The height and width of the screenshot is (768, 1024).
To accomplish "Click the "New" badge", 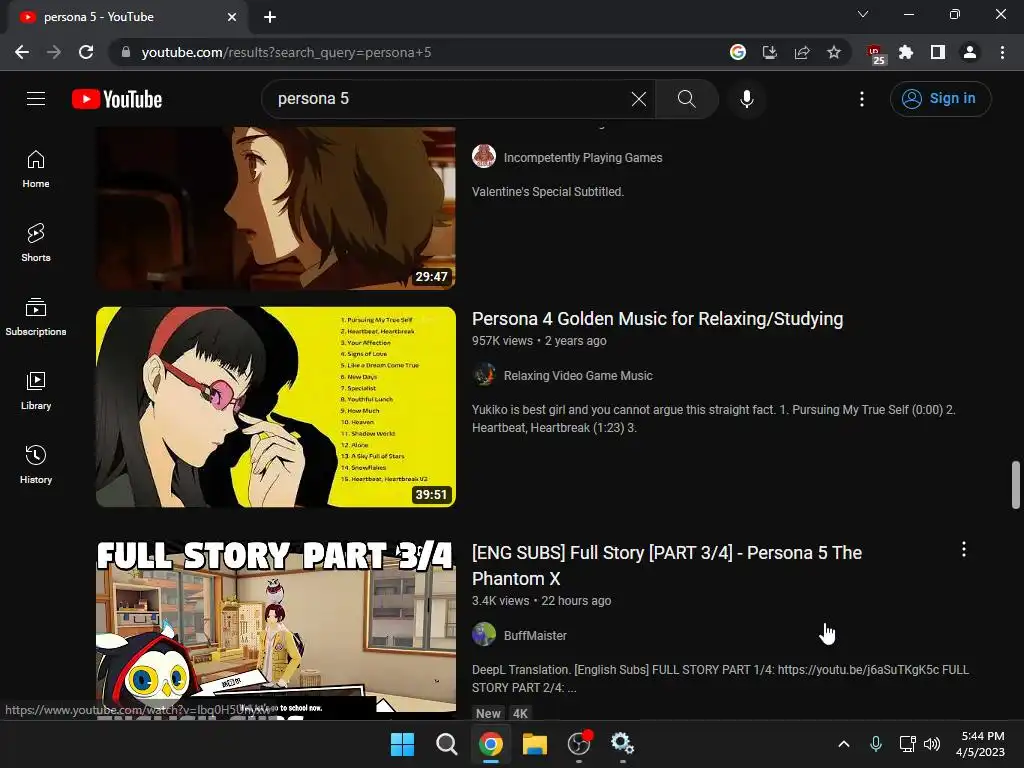I will pos(488,713).
